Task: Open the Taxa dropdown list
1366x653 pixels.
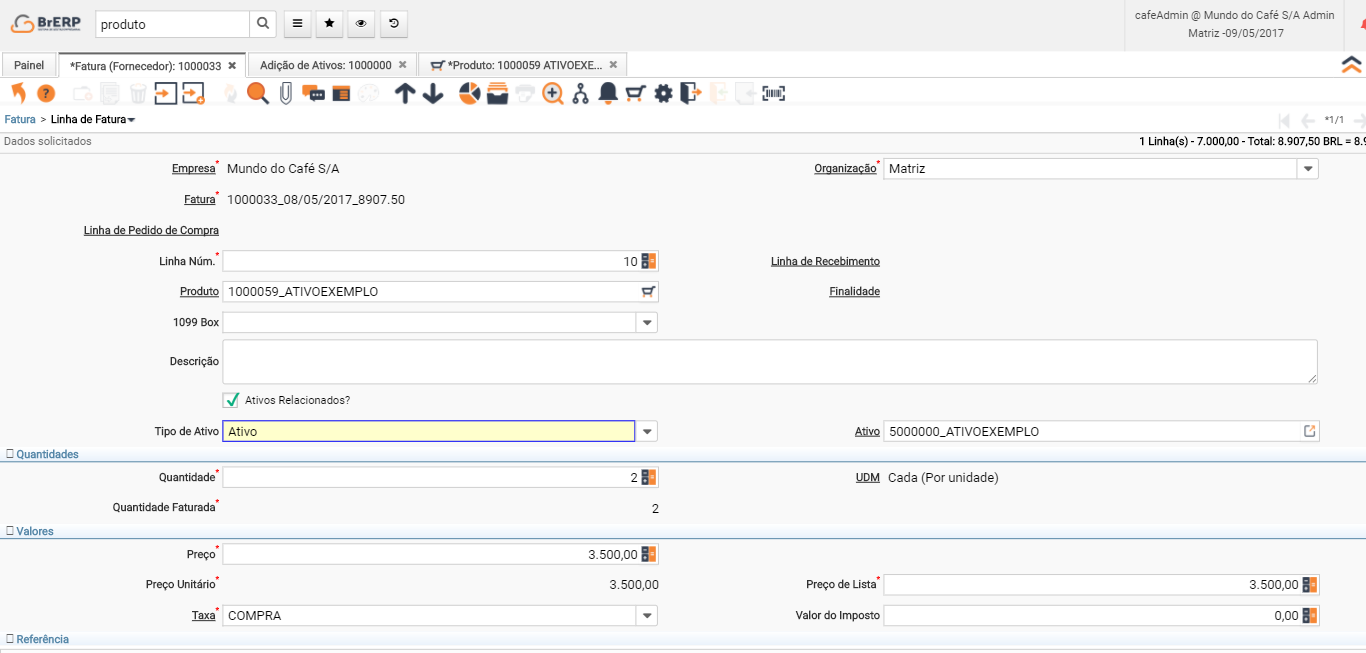Action: (x=647, y=616)
